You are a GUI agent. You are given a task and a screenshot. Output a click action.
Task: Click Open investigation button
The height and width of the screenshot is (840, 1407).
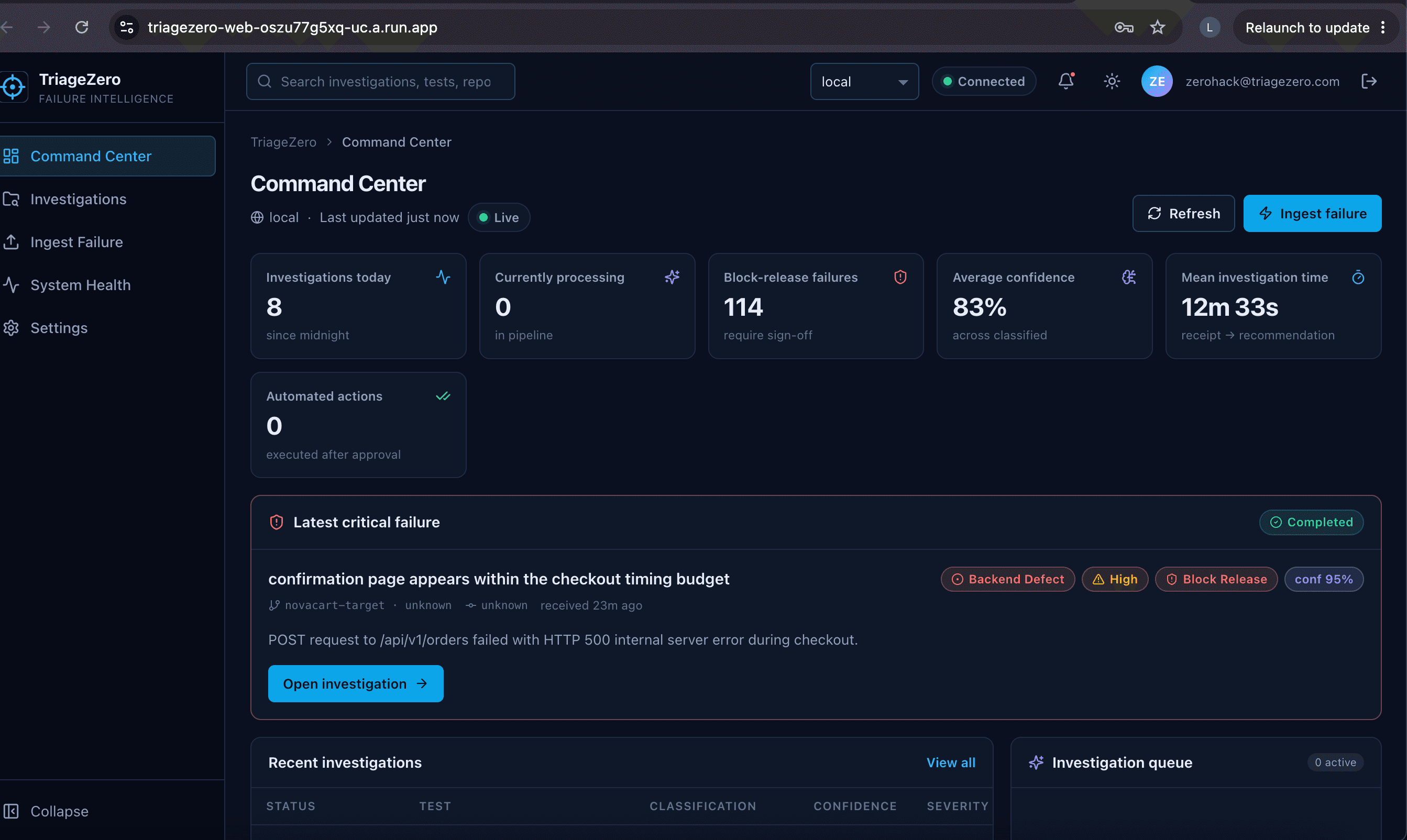[356, 683]
